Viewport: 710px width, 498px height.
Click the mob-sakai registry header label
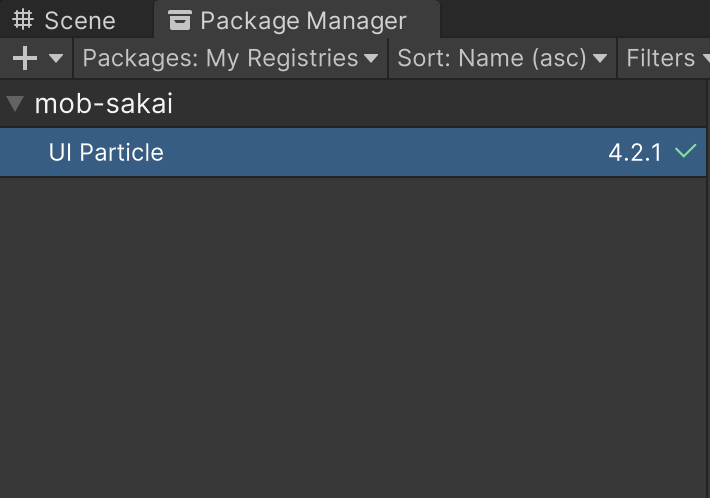104,104
